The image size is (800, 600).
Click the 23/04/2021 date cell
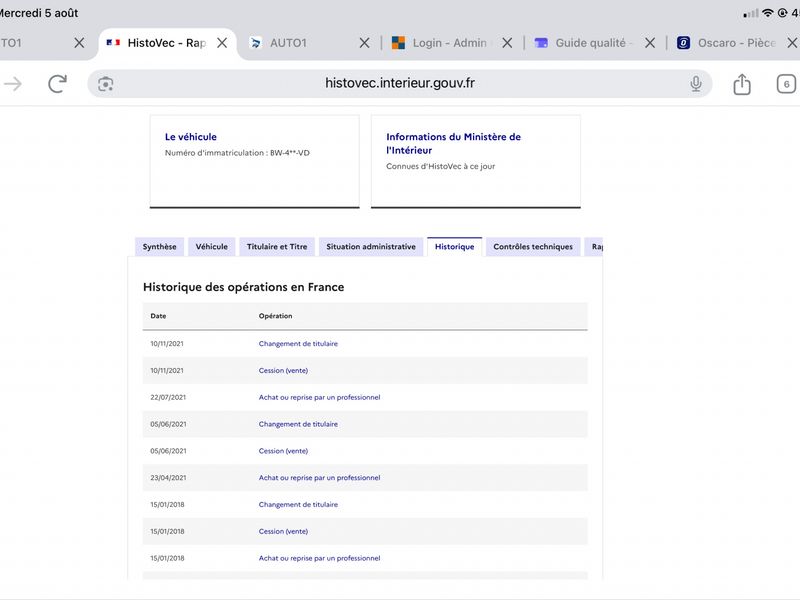pyautogui.click(x=168, y=478)
